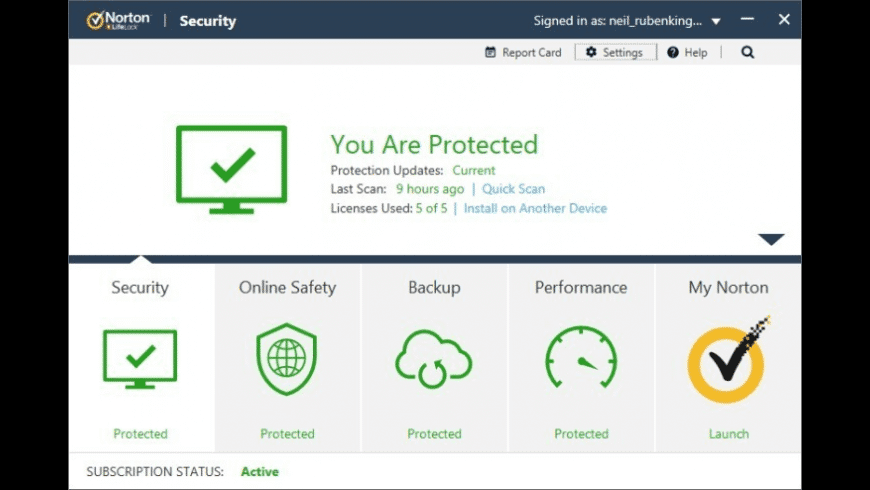870x490 pixels.
Task: Expand the details panel arrow
Action: (771, 239)
